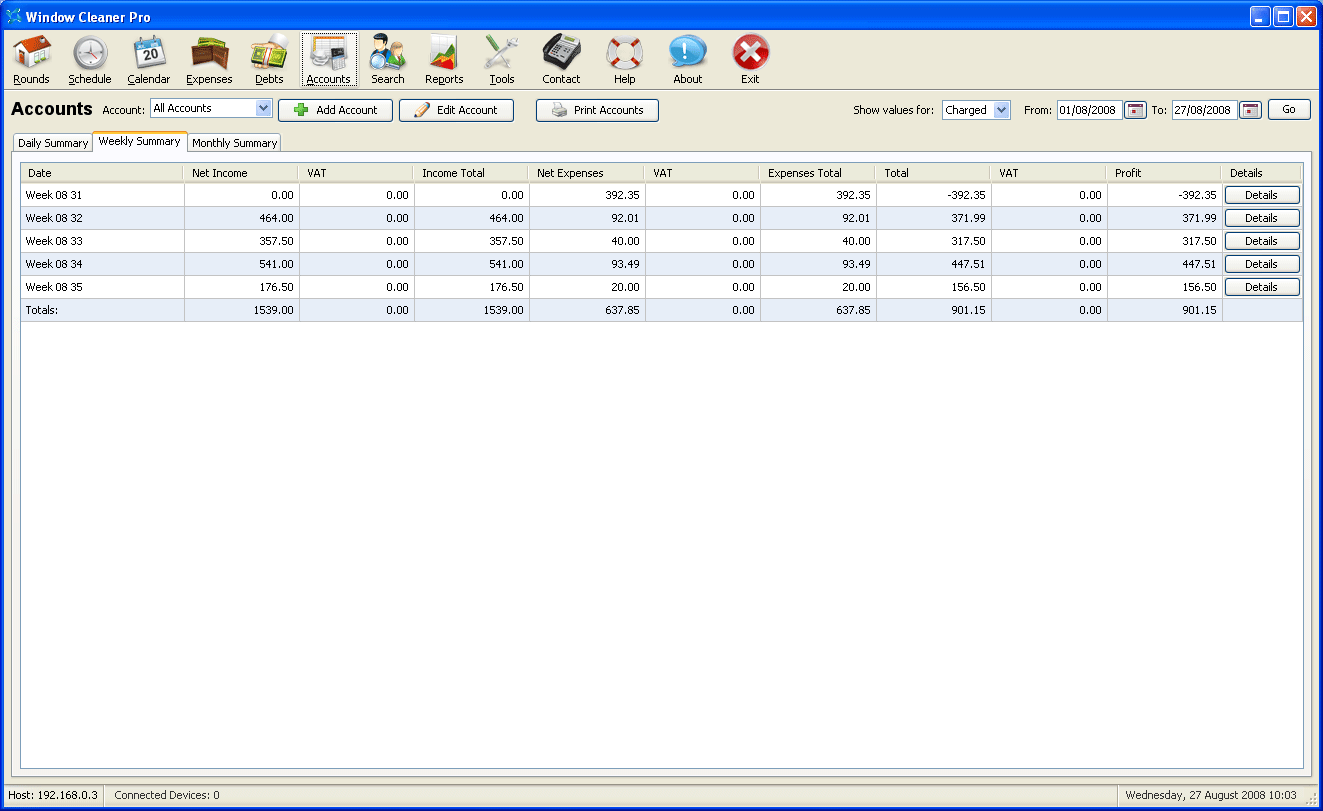Open the Calendar toolbar icon
This screenshot has height=811, width=1323.
[149, 53]
